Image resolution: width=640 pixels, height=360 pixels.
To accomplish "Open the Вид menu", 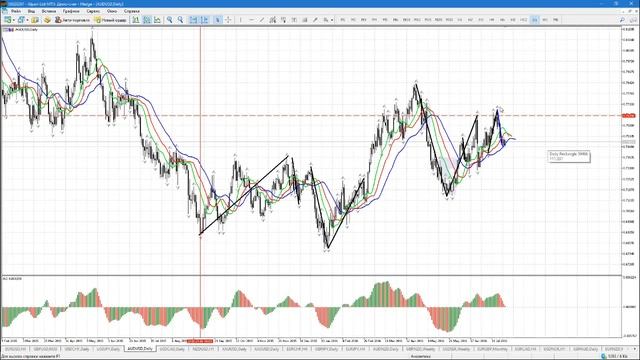I will tap(31, 11).
